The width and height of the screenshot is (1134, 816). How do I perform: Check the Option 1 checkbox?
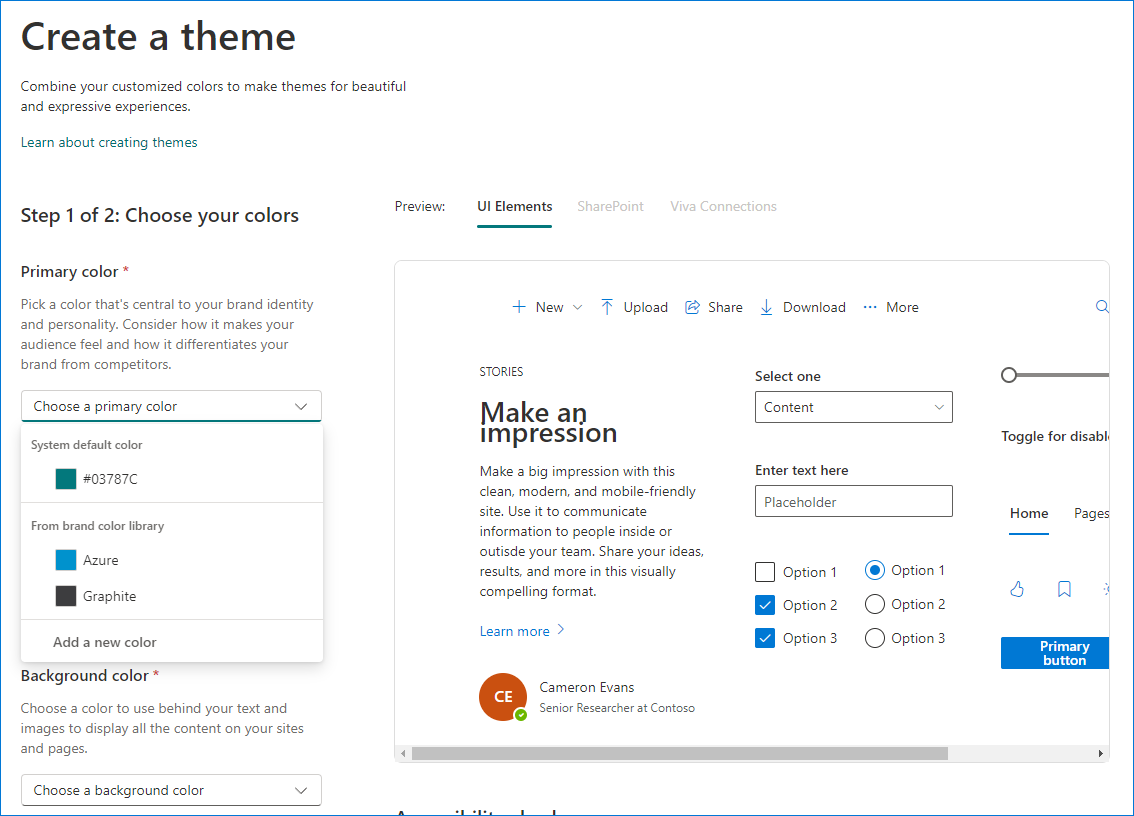click(x=765, y=571)
